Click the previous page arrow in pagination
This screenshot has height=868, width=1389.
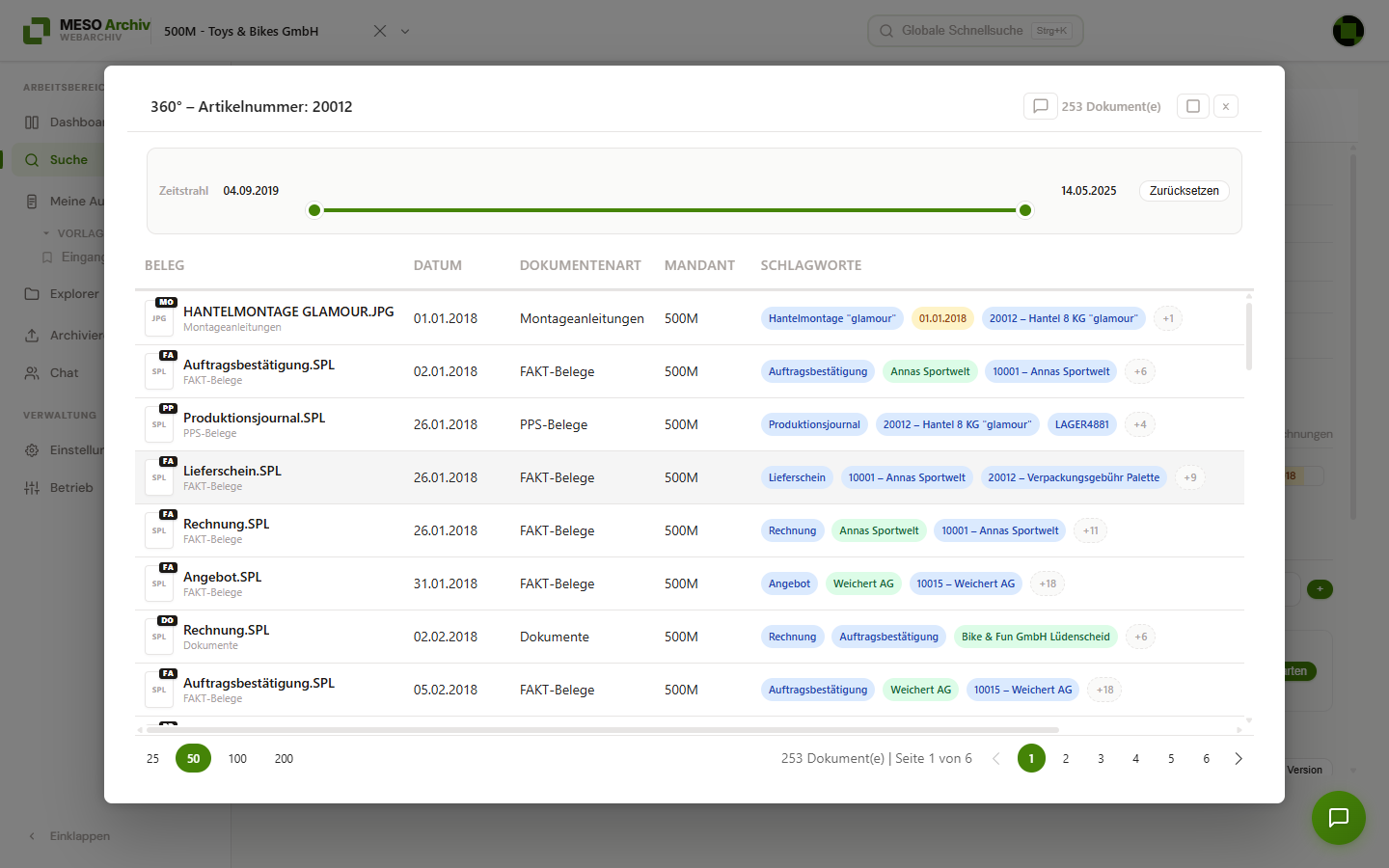(x=996, y=759)
